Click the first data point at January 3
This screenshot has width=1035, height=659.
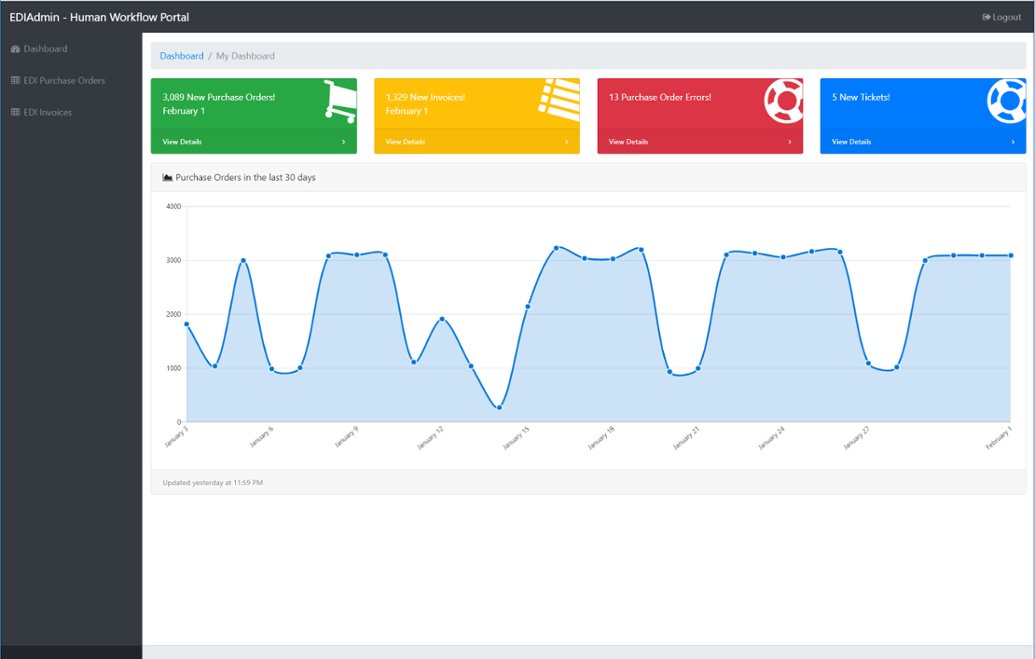click(x=187, y=324)
